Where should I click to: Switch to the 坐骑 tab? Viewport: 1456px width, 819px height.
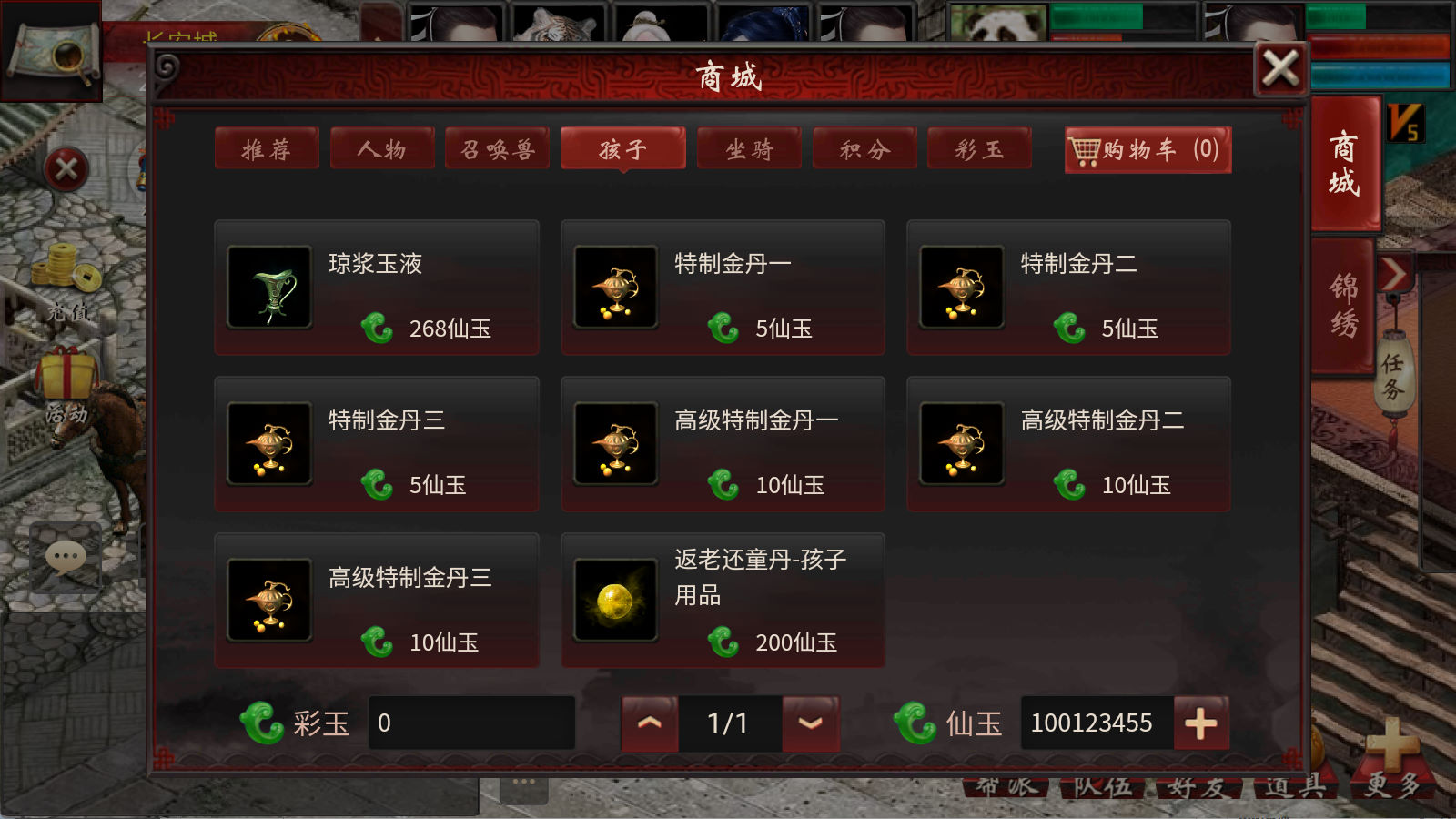[749, 148]
